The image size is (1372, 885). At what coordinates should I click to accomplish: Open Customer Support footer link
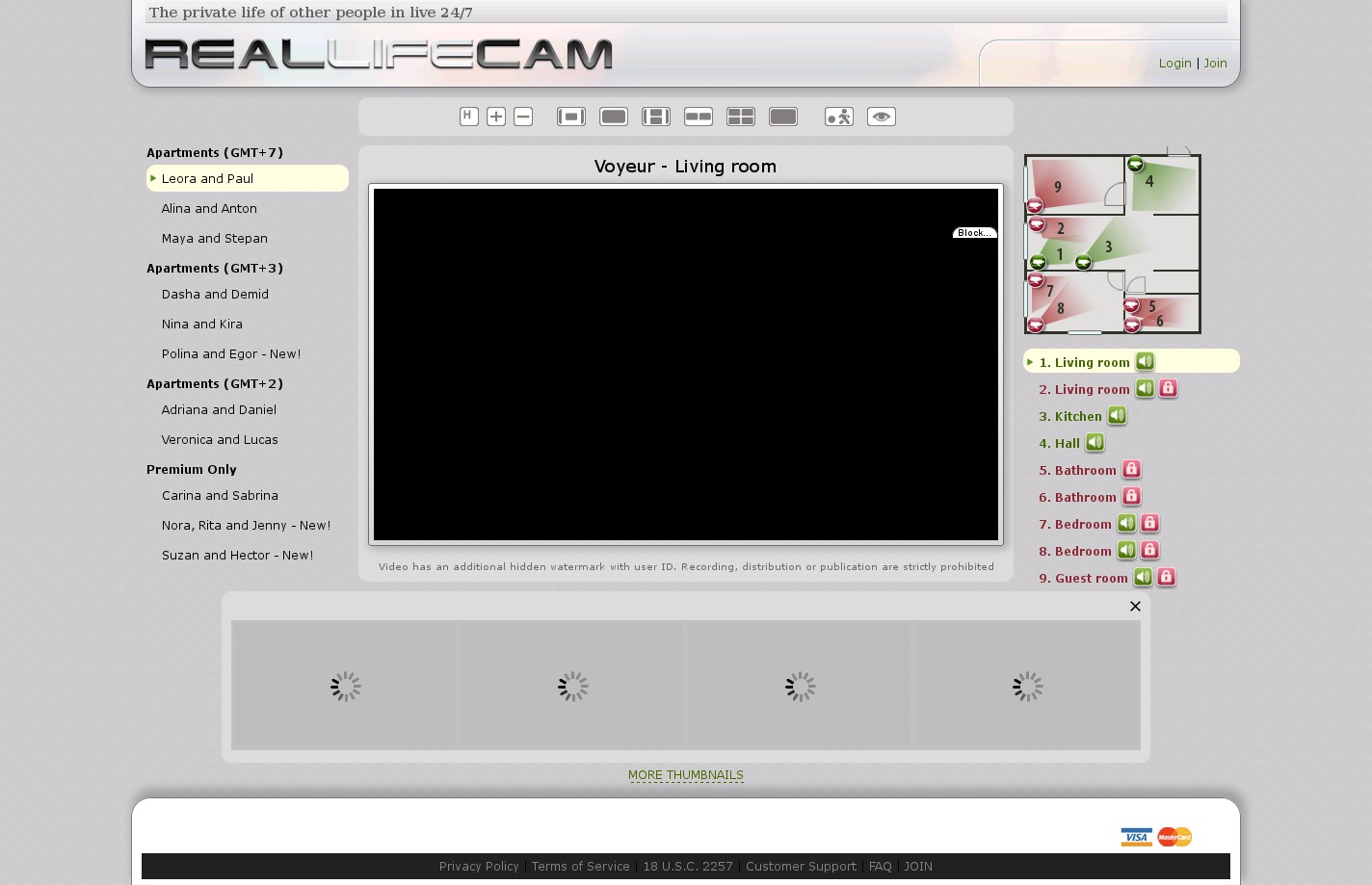tap(801, 866)
